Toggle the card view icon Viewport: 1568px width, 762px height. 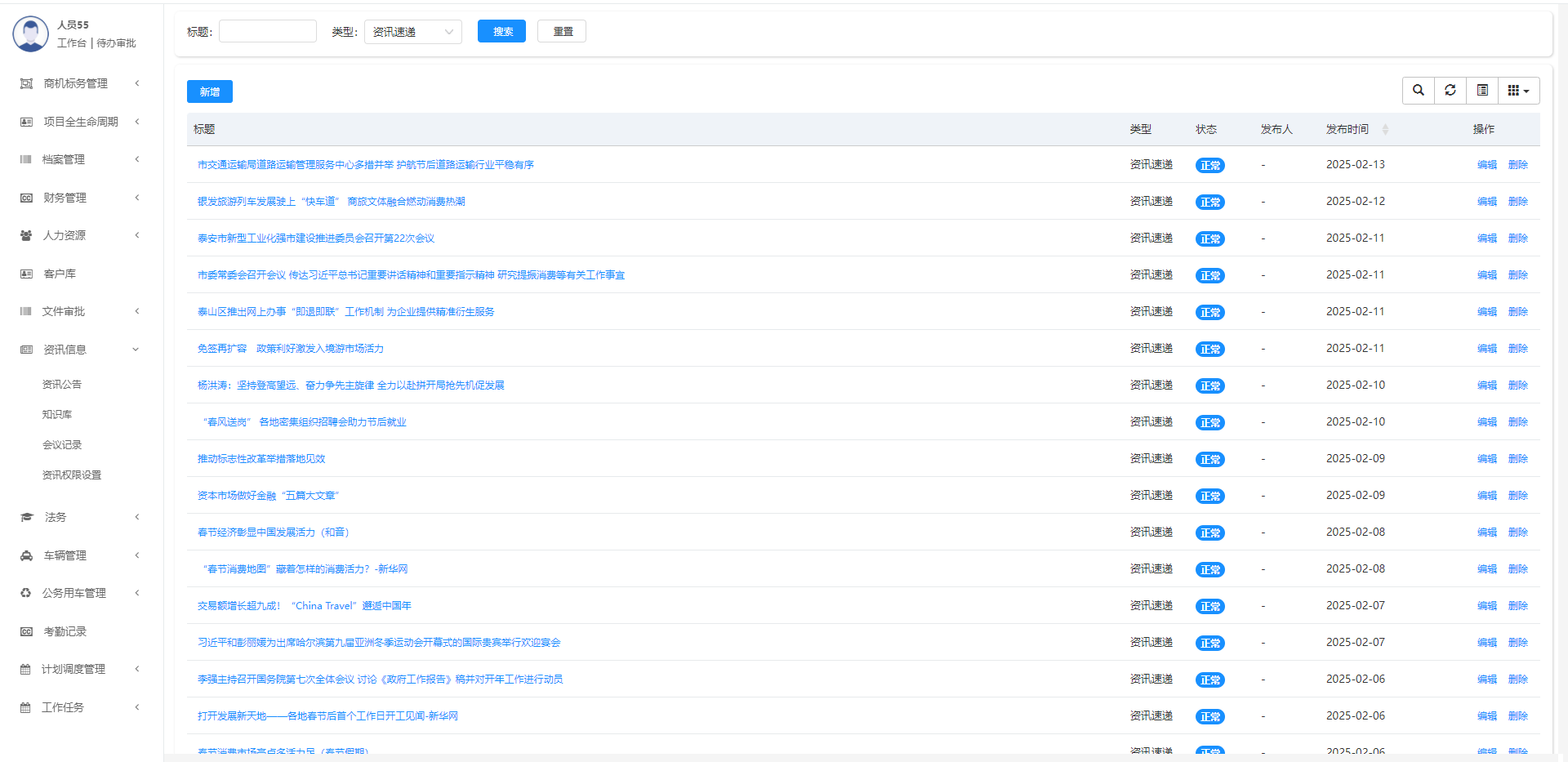[x=1482, y=91]
